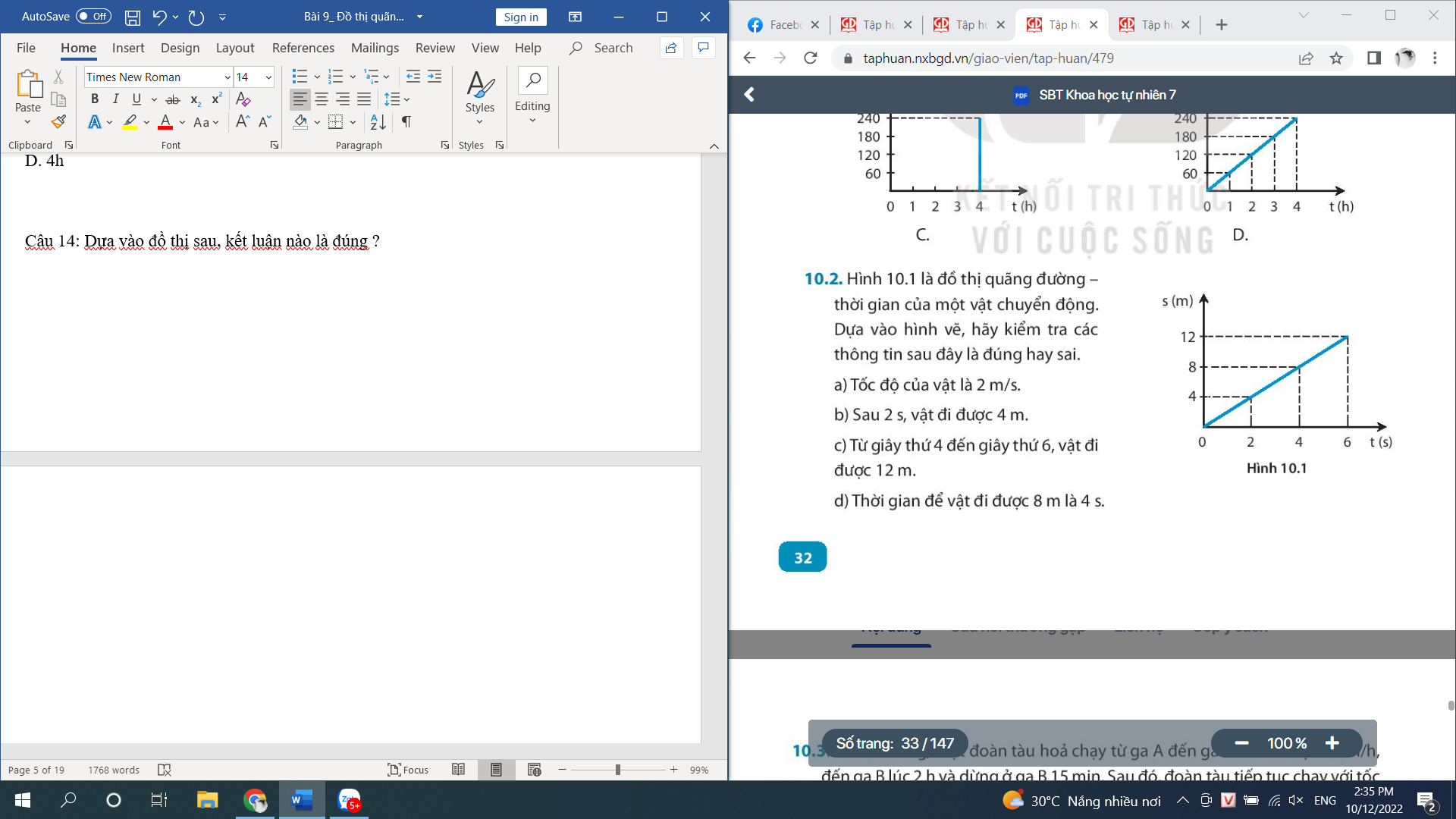Select the Insert tab in ribbon
The height and width of the screenshot is (819, 1456).
[x=127, y=47]
